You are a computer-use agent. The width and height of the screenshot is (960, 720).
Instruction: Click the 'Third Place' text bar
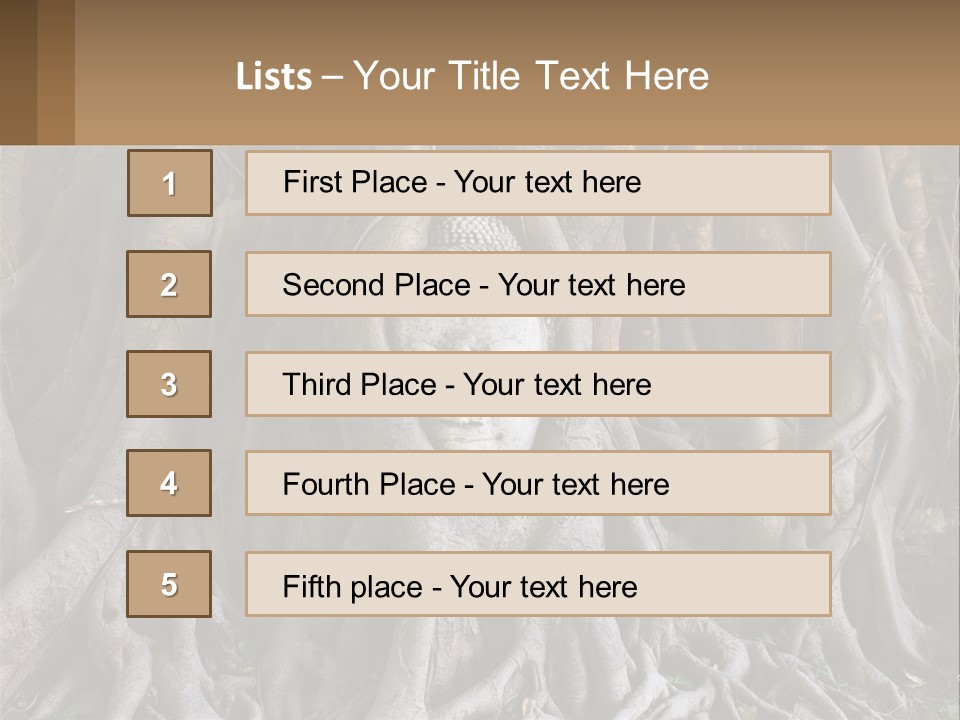[x=538, y=384]
